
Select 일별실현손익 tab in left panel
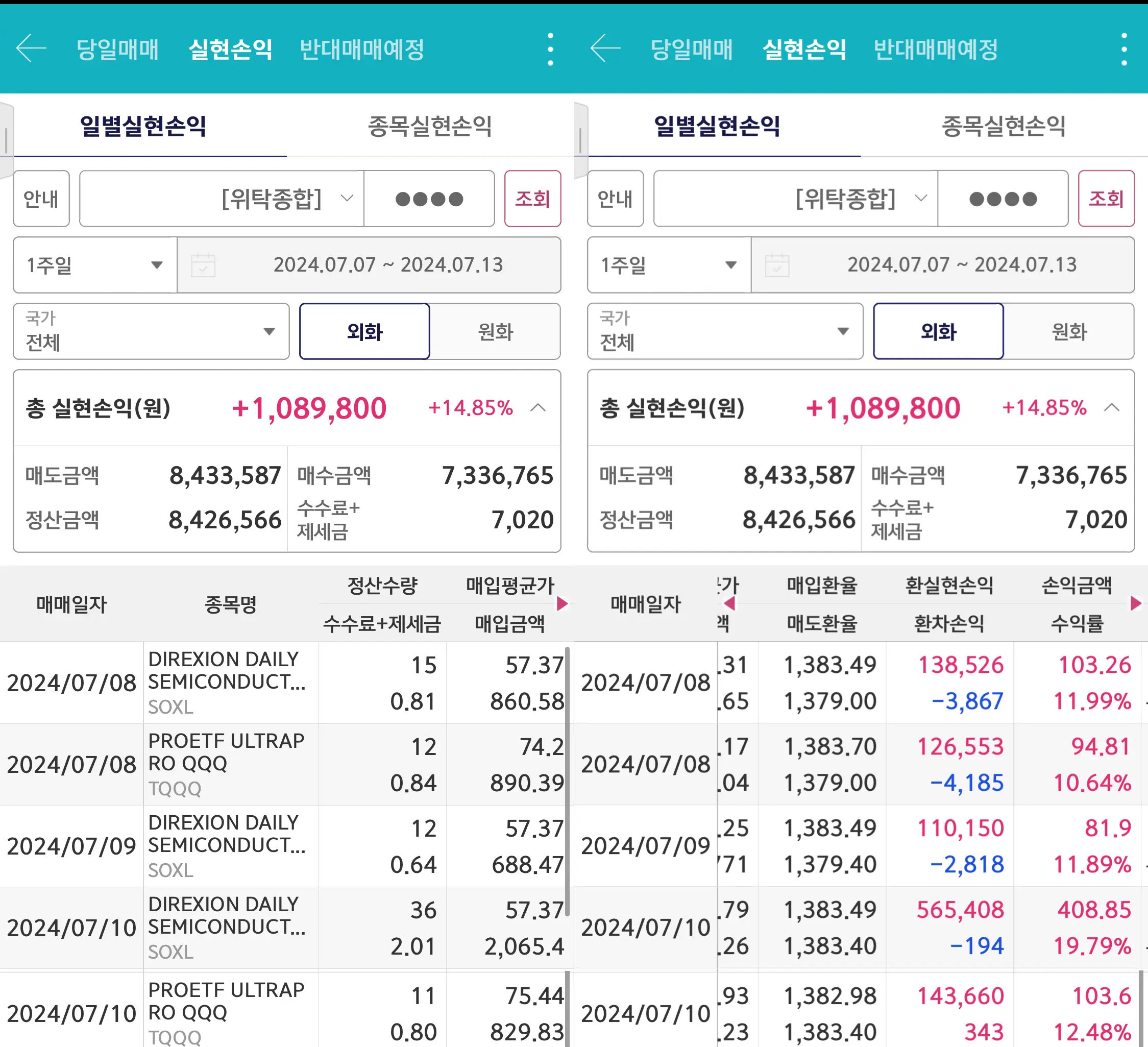pyautogui.click(x=143, y=126)
